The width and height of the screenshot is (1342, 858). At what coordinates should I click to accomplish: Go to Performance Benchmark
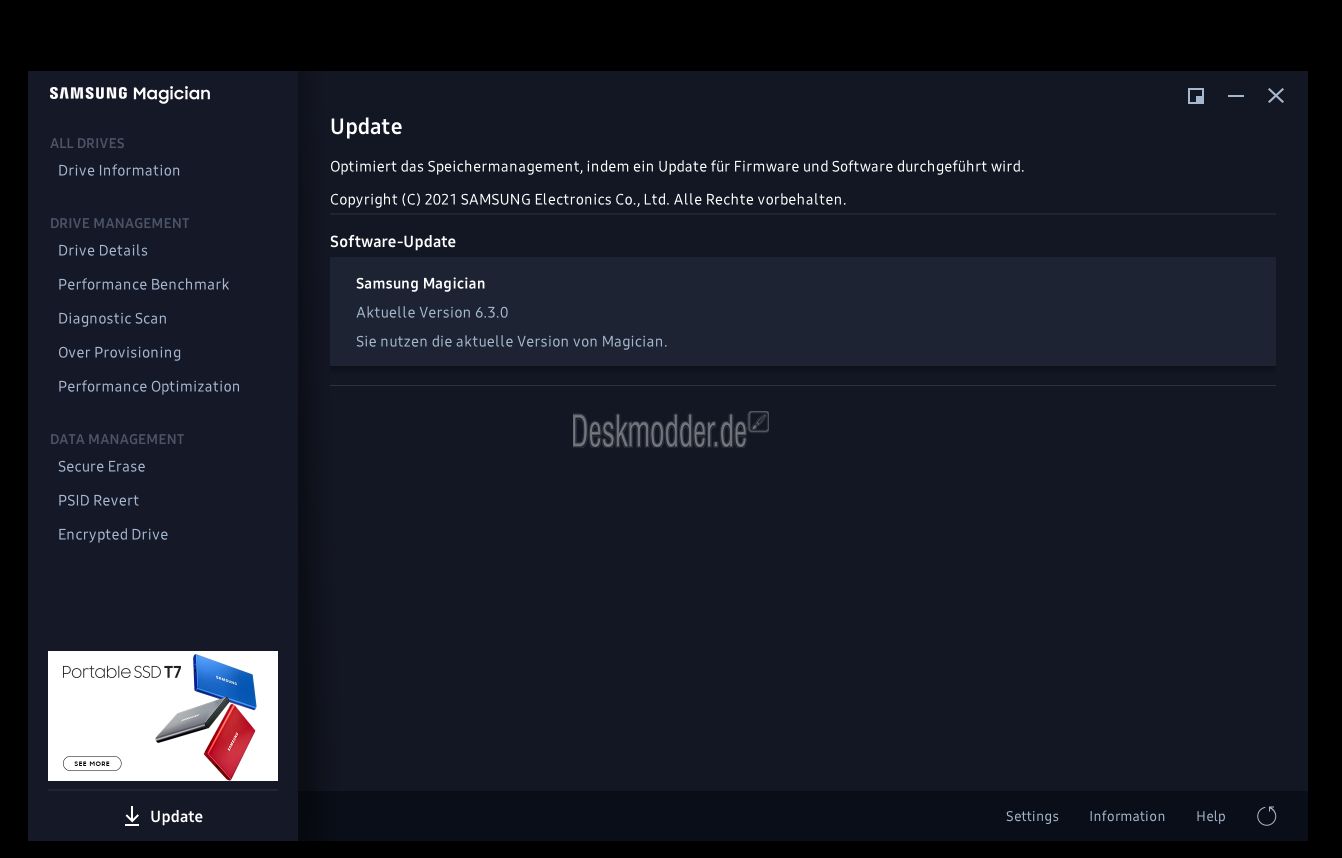tap(144, 284)
